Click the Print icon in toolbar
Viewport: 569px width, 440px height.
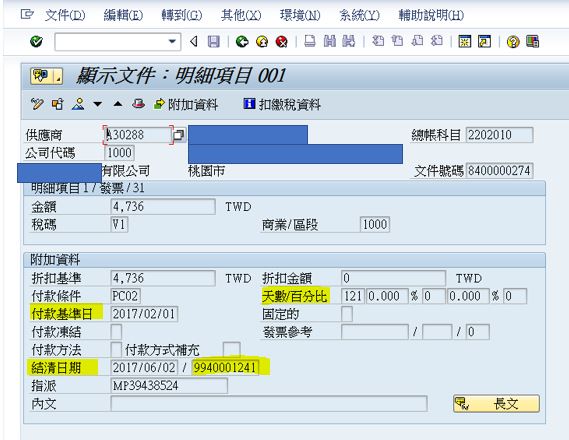pyautogui.click(x=310, y=41)
